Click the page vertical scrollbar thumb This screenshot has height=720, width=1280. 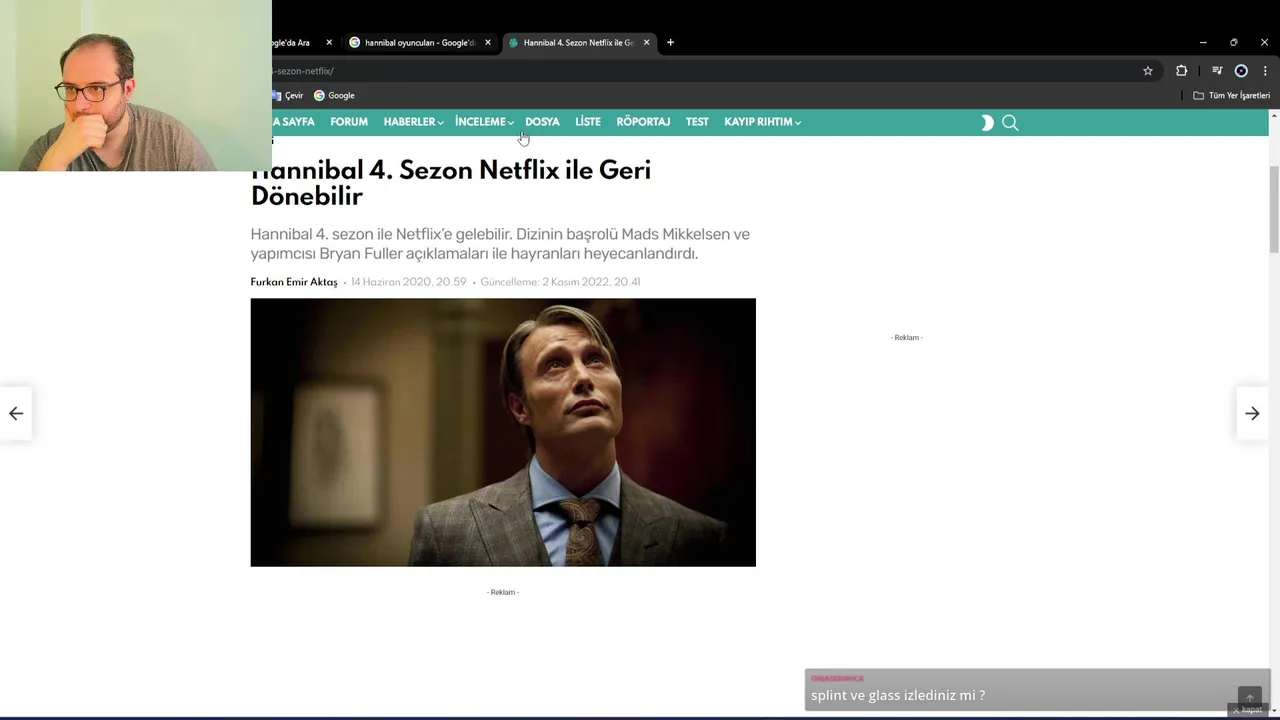(1274, 209)
